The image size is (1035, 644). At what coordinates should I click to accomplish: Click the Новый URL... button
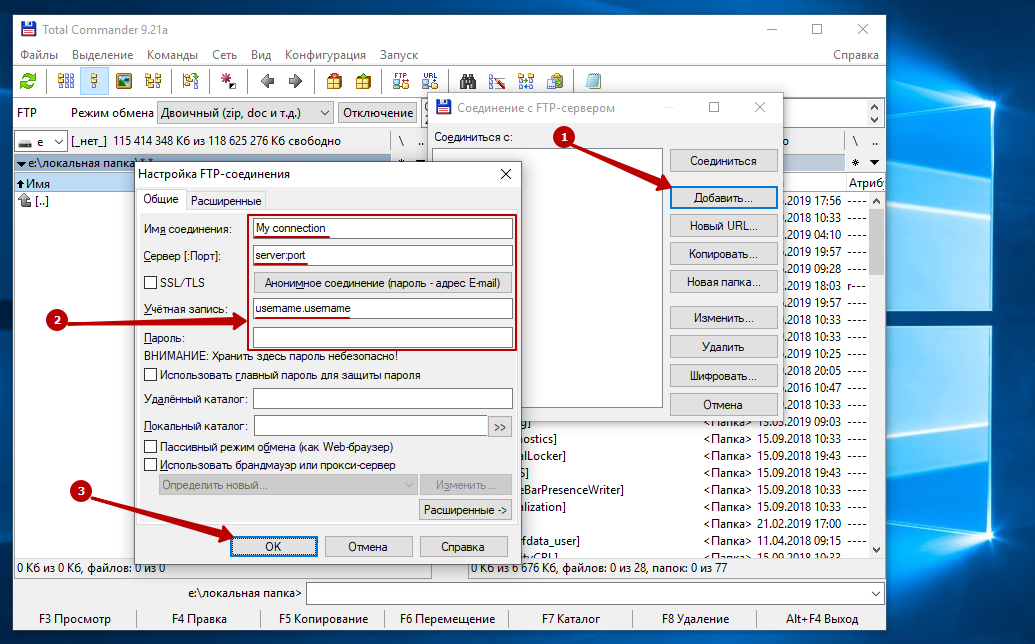pyautogui.click(x=723, y=226)
